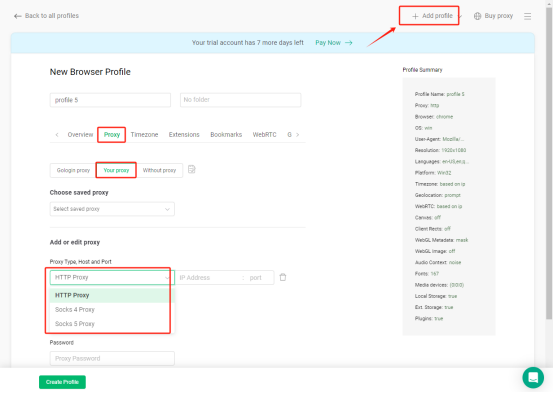Viewport: 554px width, 393px height.
Task: Switch to the Proxy tab
Action: (112, 135)
